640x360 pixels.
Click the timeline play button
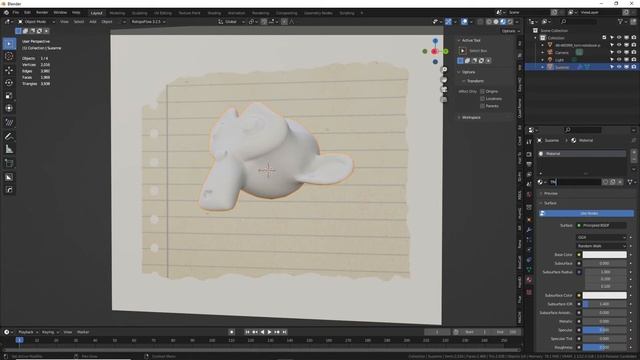tap(269, 332)
